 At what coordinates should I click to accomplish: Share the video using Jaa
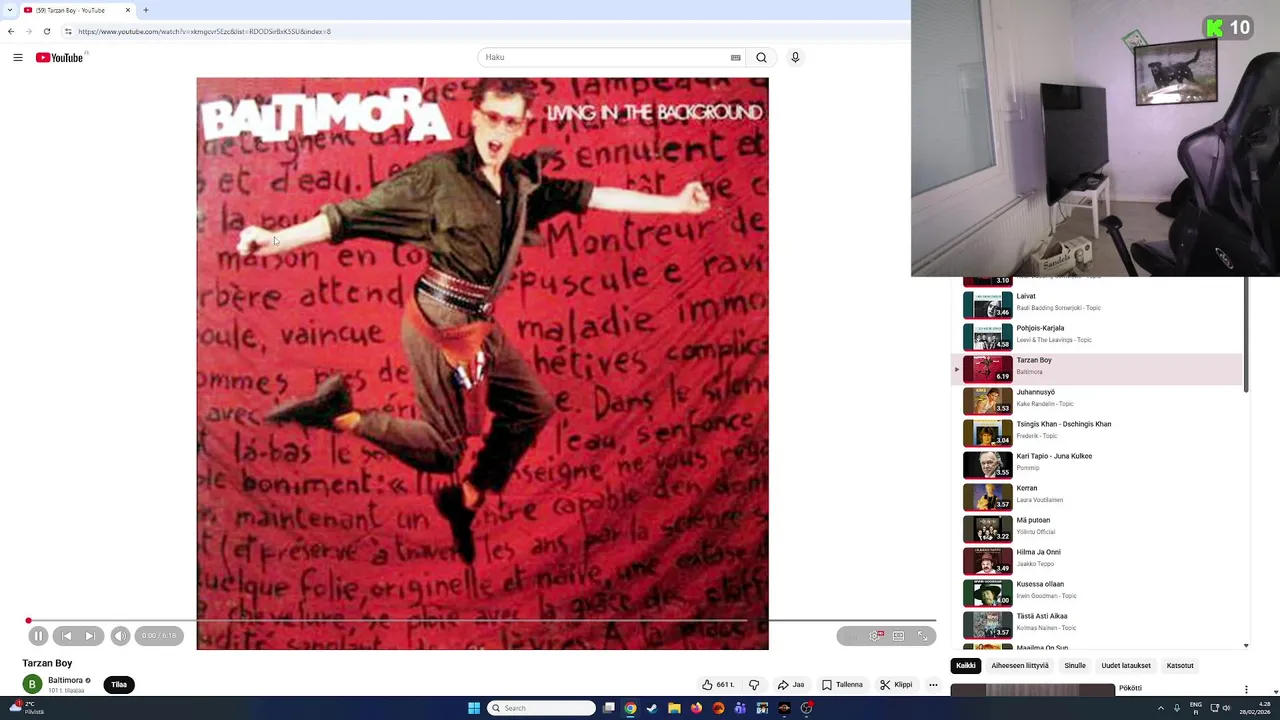pyautogui.click(x=791, y=685)
